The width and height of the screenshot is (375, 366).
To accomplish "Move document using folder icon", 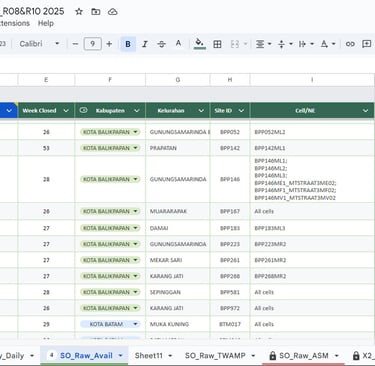I will 96,12.
